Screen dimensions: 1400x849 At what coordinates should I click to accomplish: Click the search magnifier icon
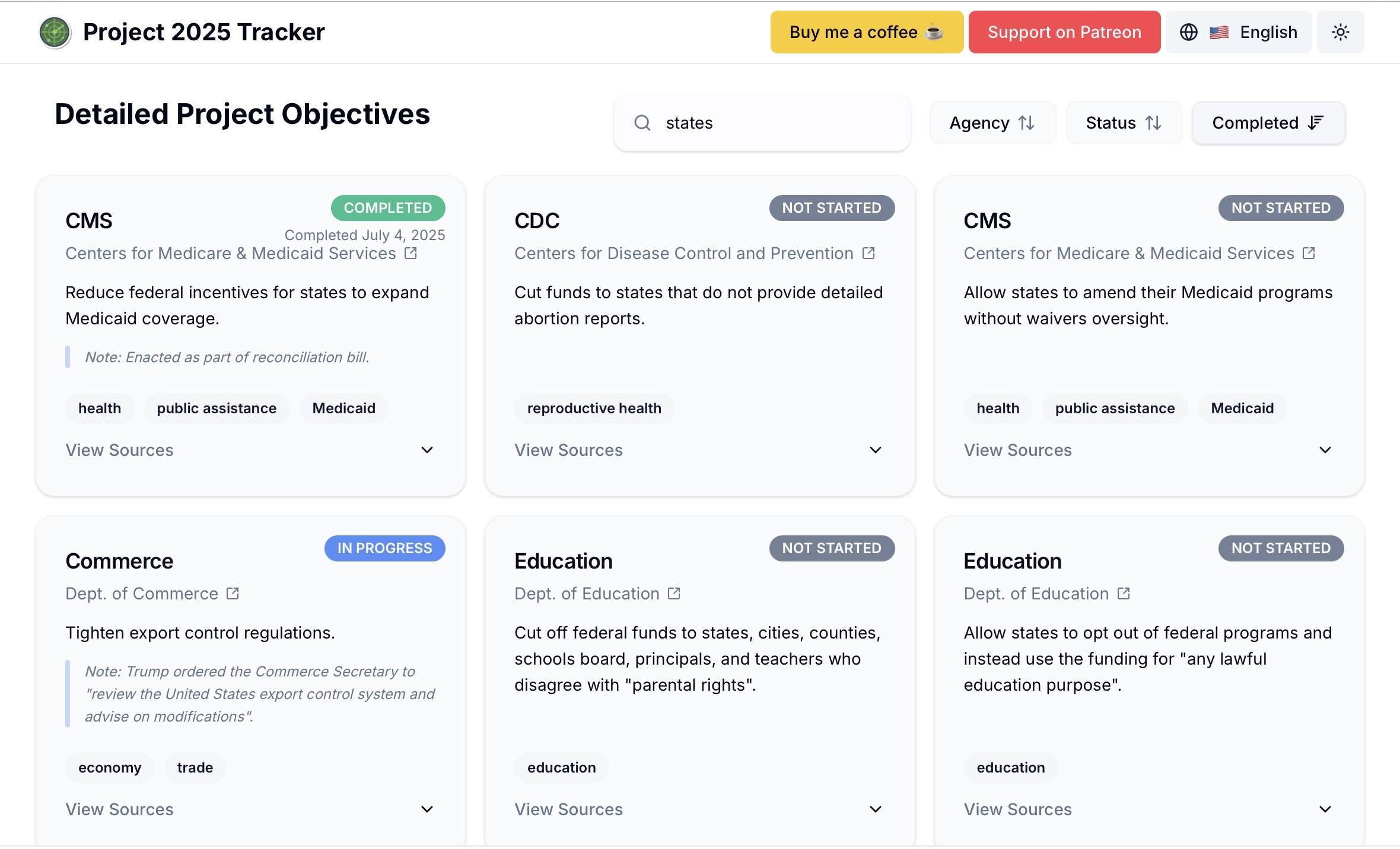pyautogui.click(x=642, y=123)
